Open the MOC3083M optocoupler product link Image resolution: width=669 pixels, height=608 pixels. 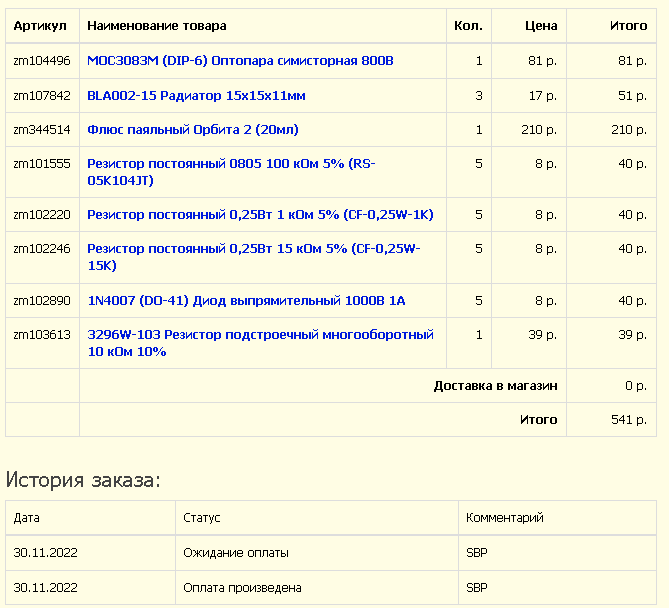pos(240,61)
